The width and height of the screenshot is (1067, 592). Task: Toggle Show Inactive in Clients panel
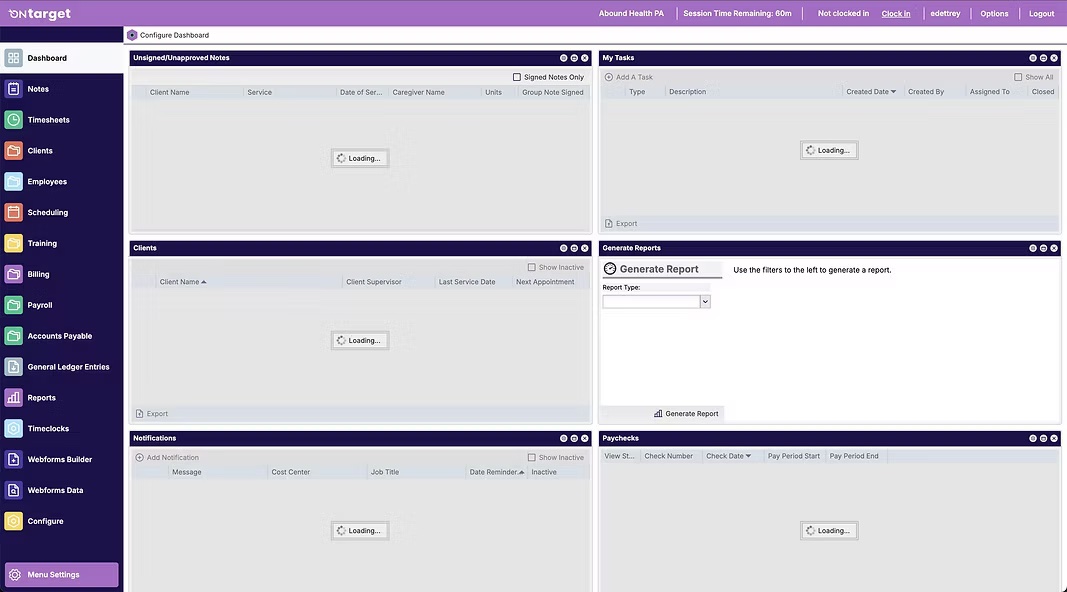point(531,267)
